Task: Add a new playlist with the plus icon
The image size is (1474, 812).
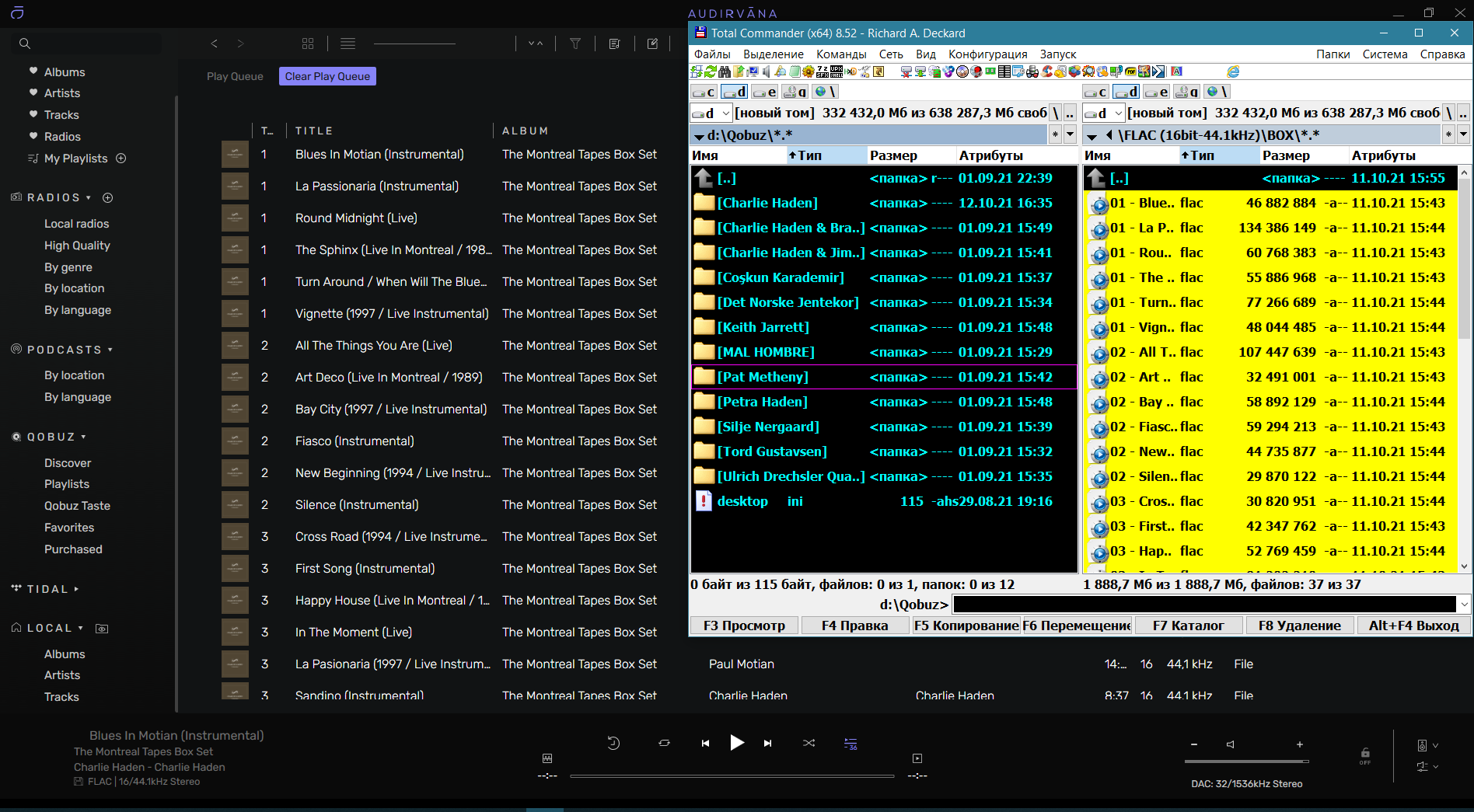Action: [121, 159]
